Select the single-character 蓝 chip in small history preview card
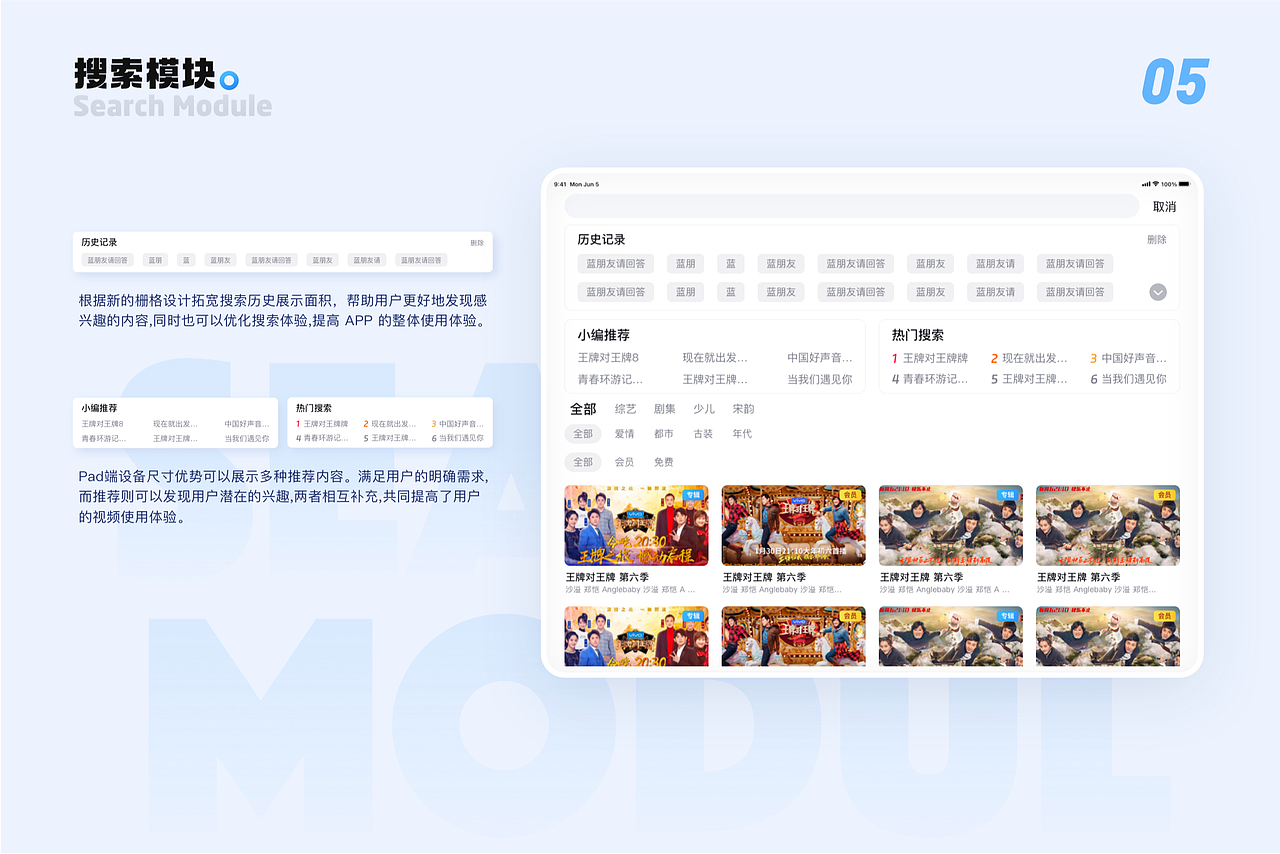1280x854 pixels. tap(186, 260)
